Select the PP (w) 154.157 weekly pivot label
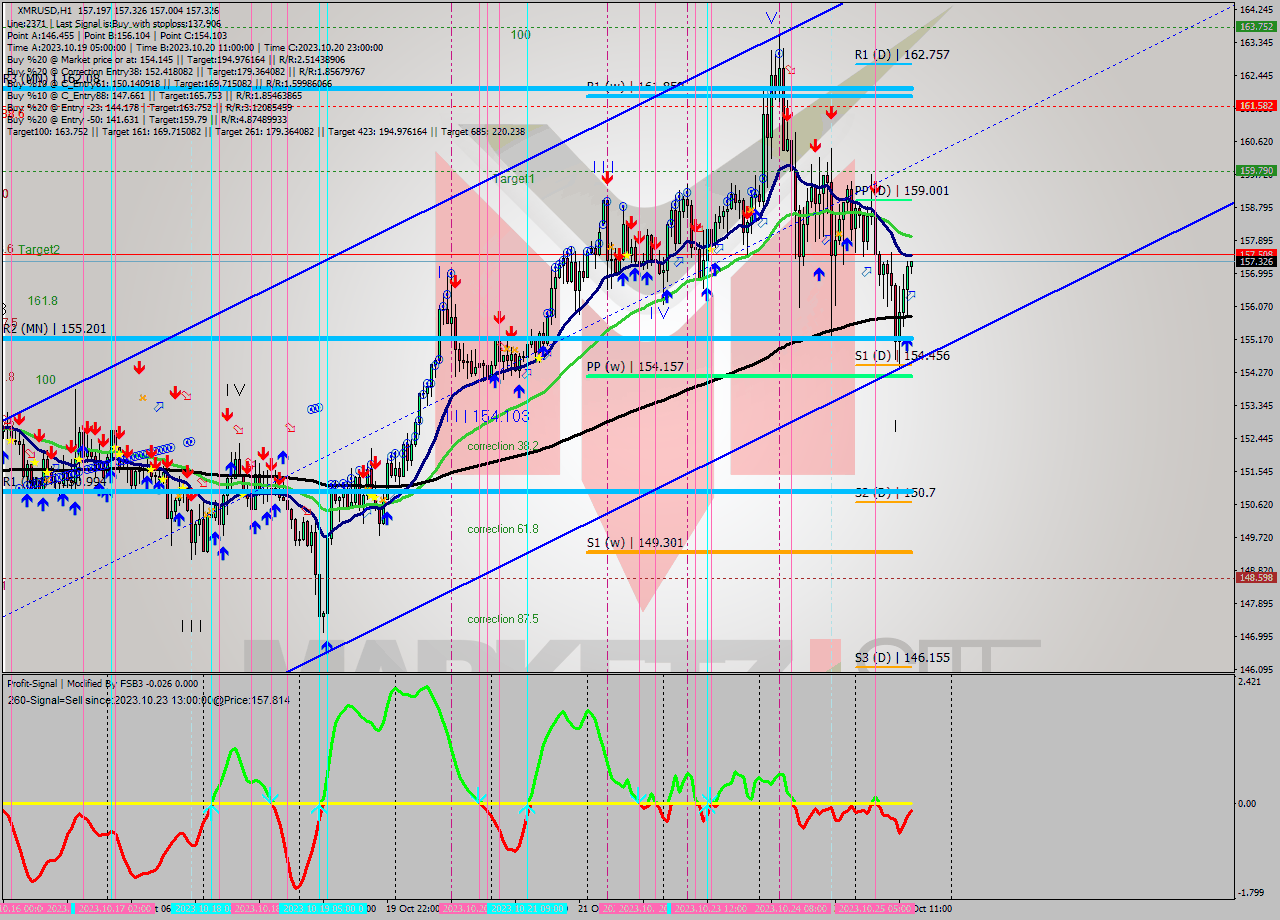 point(635,367)
